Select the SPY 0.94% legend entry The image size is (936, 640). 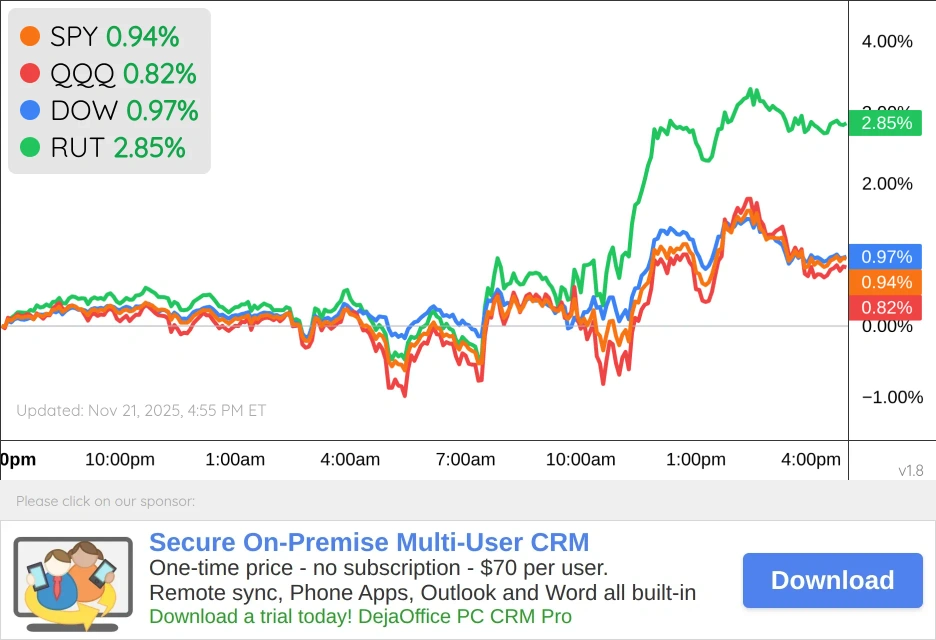point(114,37)
